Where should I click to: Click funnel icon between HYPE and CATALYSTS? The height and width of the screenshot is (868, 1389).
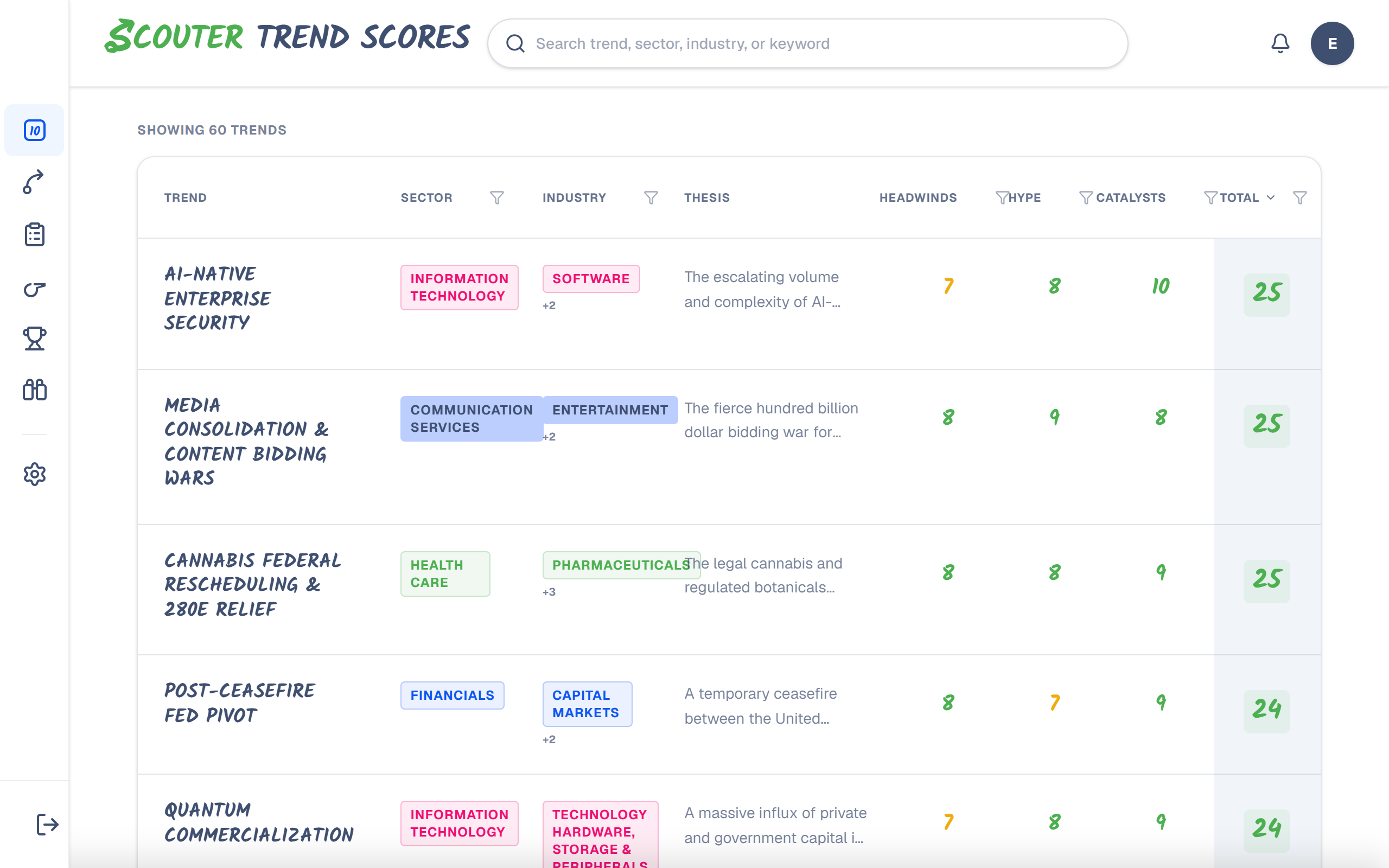(x=1086, y=197)
